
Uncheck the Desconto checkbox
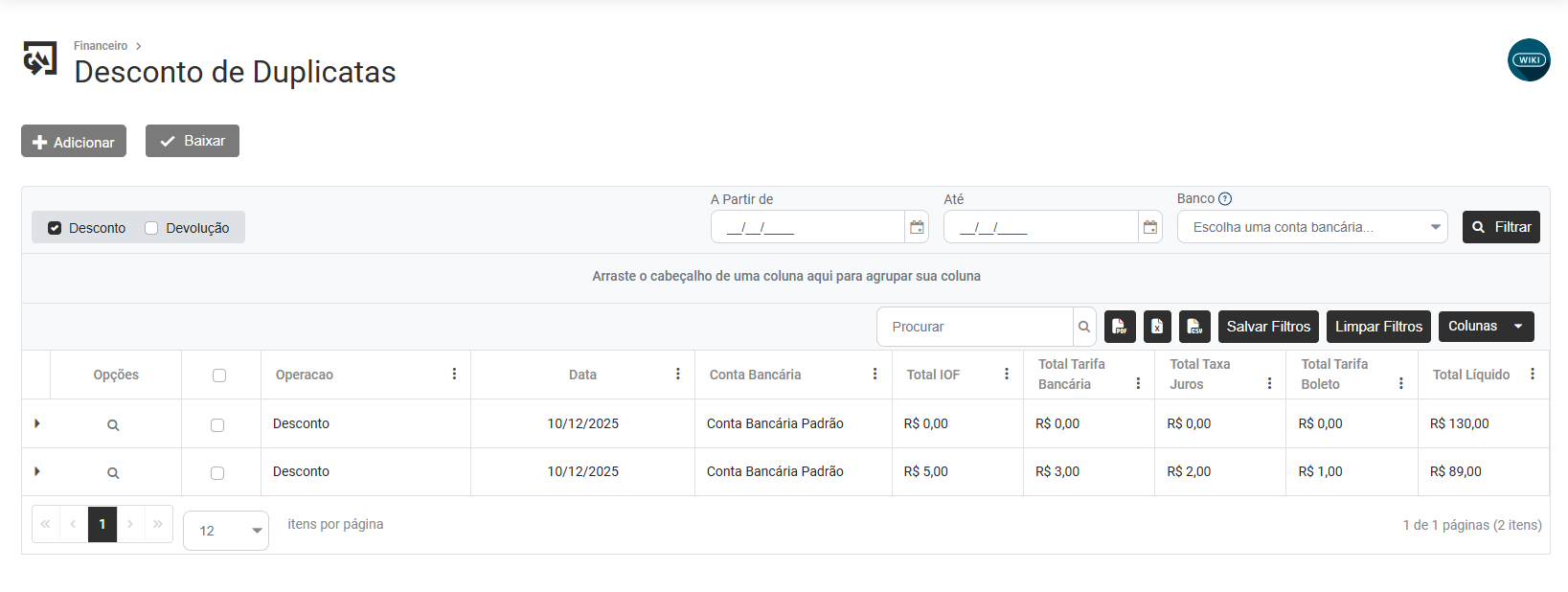click(55, 228)
